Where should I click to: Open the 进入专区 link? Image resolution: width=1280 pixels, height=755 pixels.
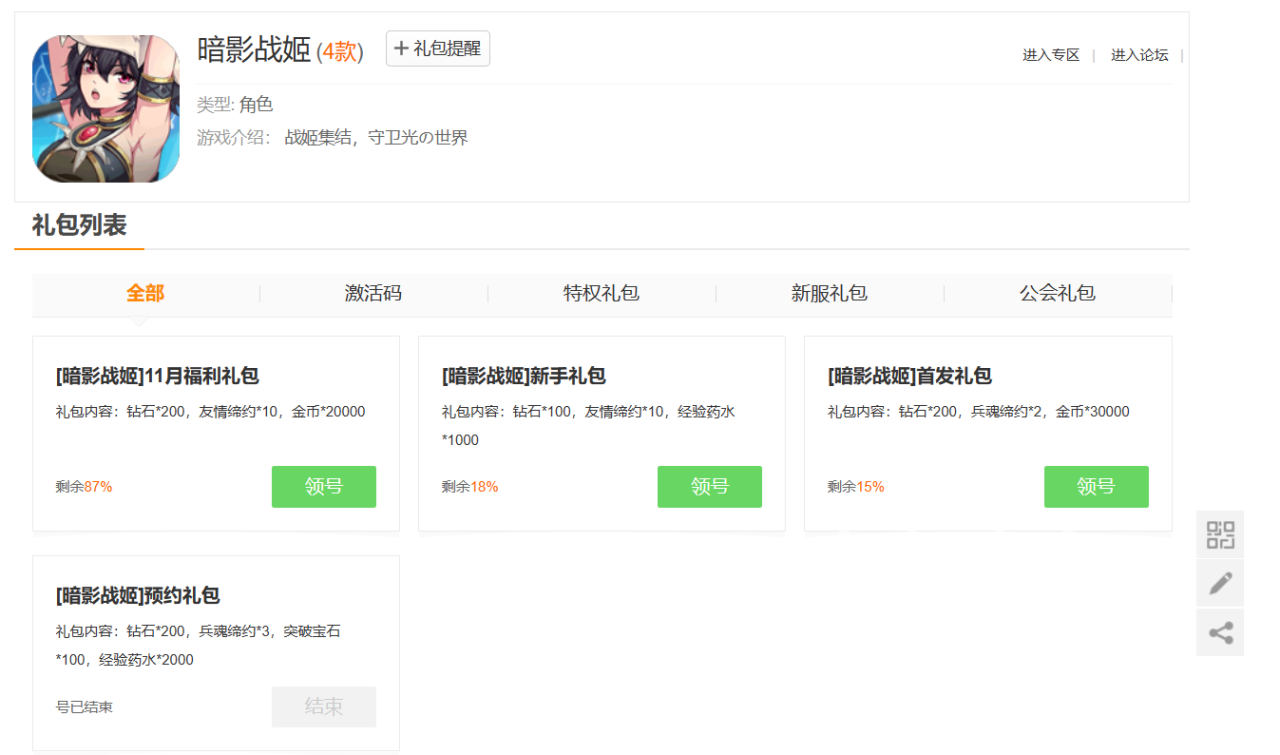[x=1051, y=55]
